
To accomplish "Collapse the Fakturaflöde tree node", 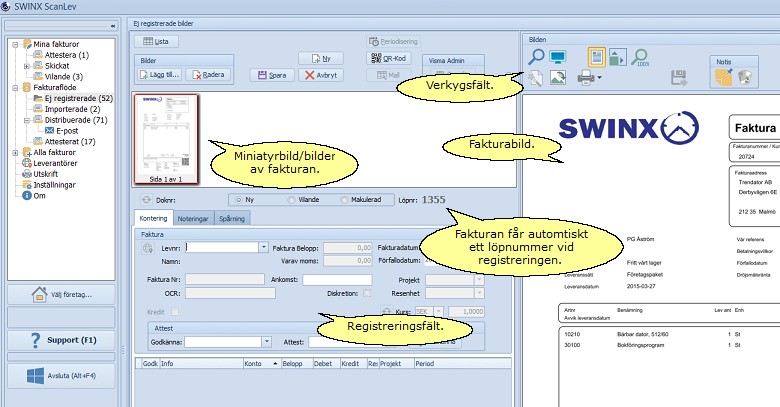I will click(15, 88).
